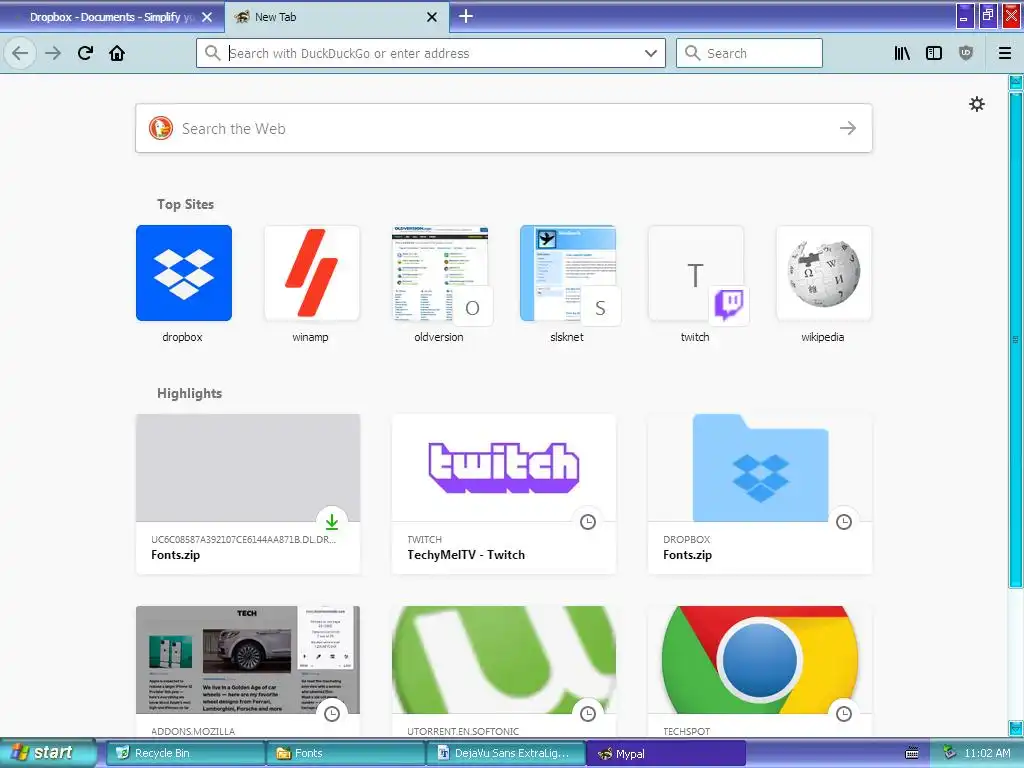The image size is (1024, 768).
Task: Expand the address bar history dropdown
Action: 650,53
